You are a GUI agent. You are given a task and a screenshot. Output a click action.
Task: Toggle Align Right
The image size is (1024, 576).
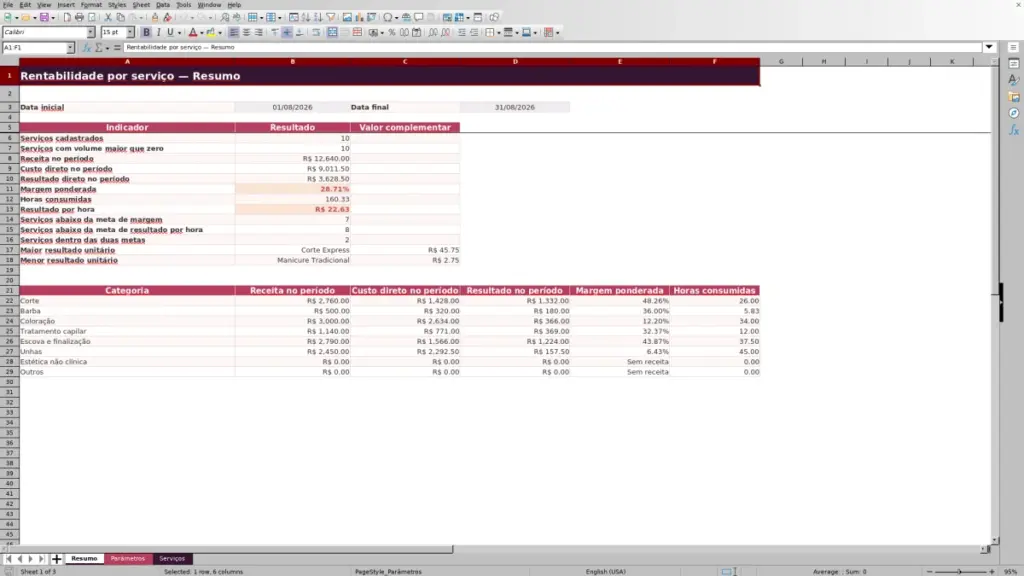coord(259,33)
